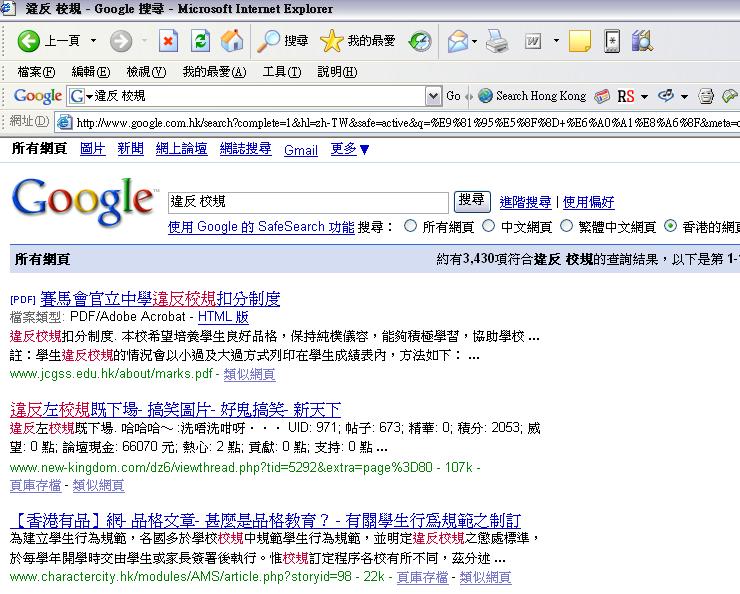The image size is (740, 594).
Task: Go to Home page icon
Action: pyautogui.click(x=232, y=41)
